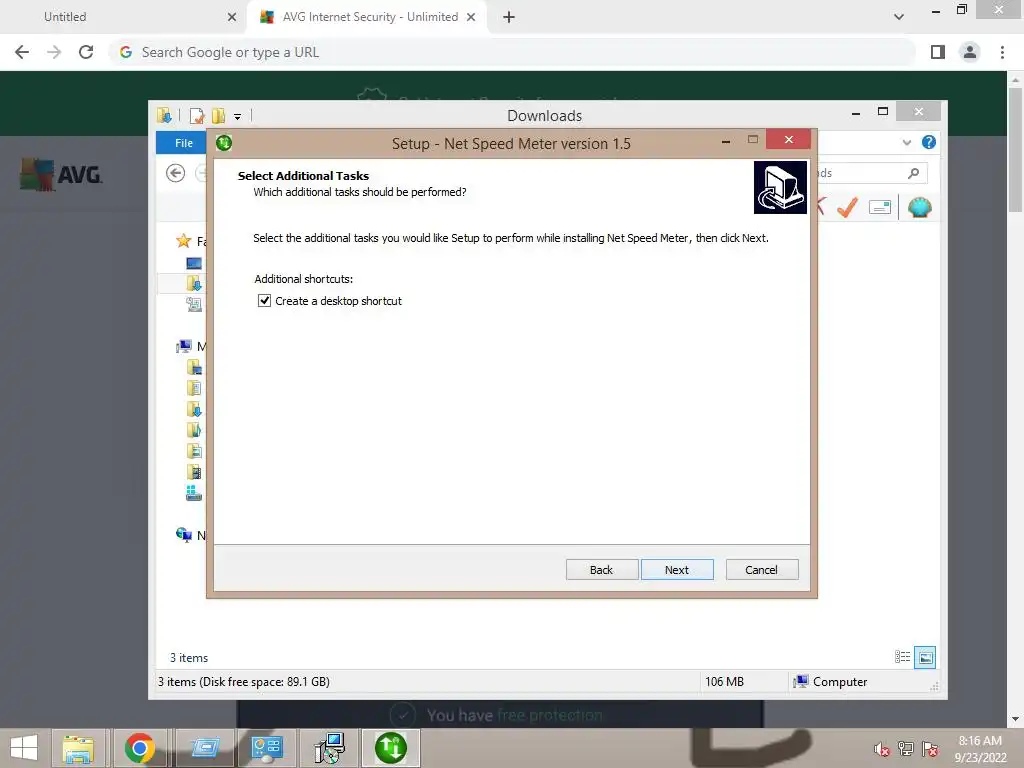
Task: Open the Control Panel taskbar icon
Action: coord(266,748)
